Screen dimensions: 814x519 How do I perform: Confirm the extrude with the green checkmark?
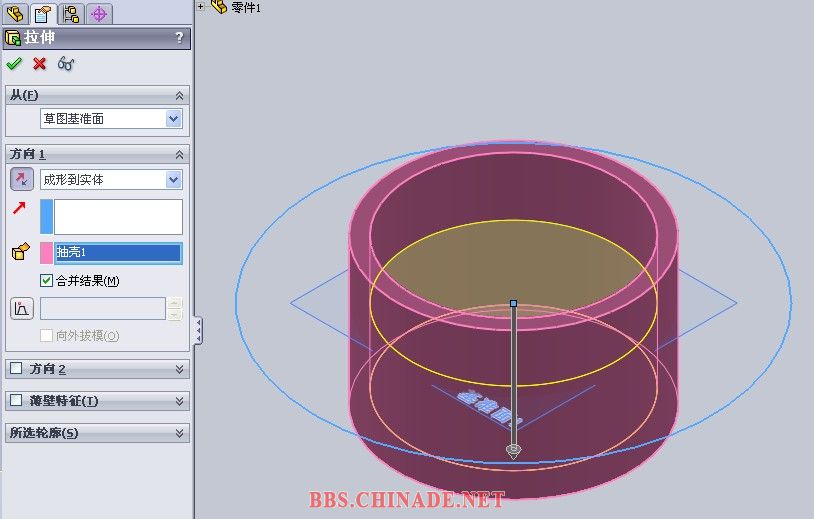[14, 64]
